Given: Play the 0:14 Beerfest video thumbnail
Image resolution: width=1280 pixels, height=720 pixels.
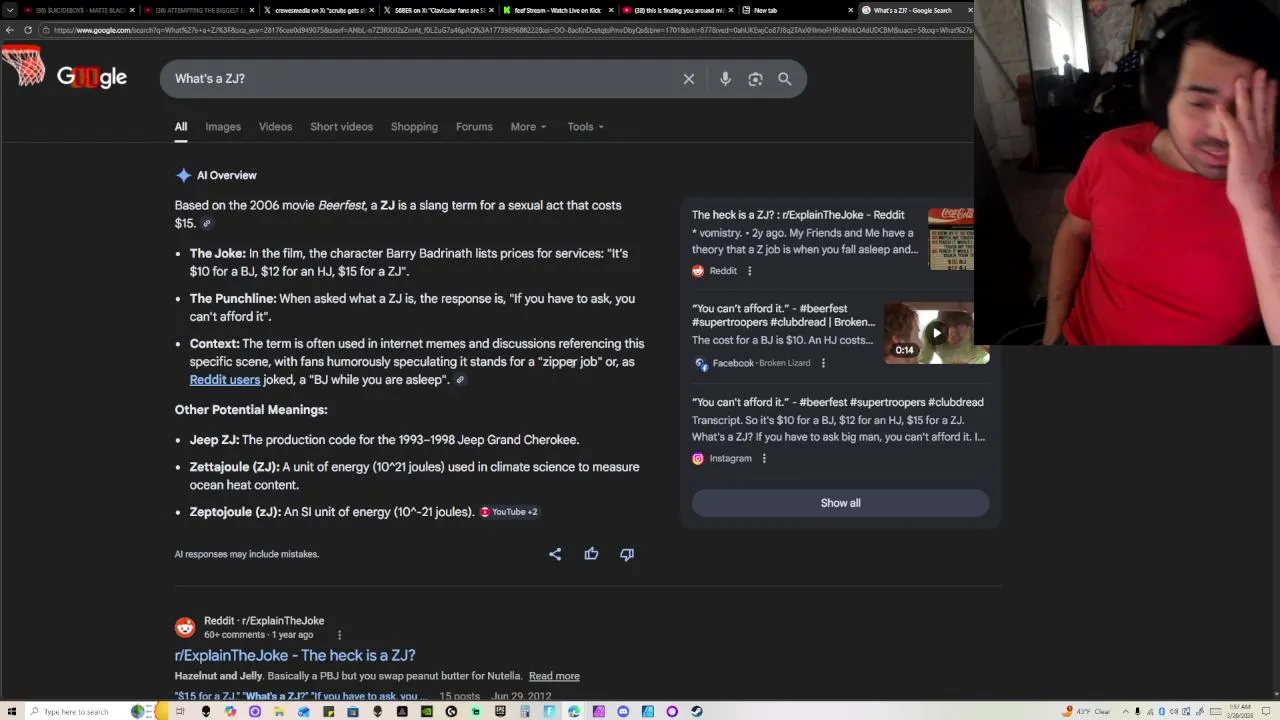Looking at the screenshot, I should 936,333.
